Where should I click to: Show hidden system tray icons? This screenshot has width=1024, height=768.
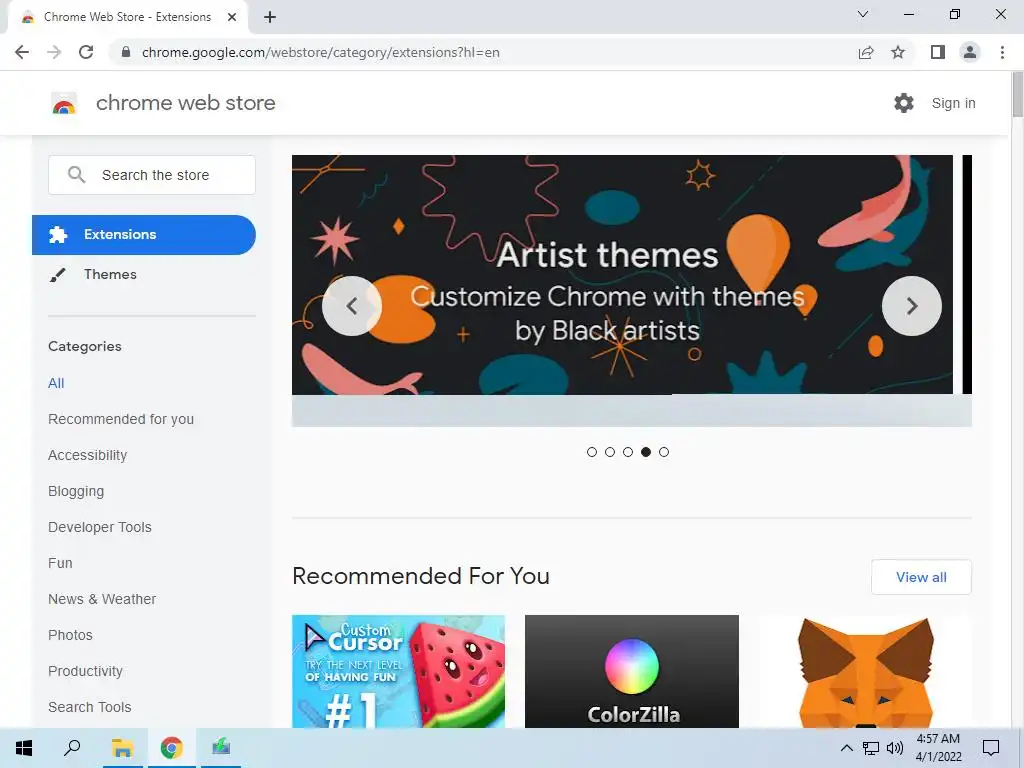[846, 748]
